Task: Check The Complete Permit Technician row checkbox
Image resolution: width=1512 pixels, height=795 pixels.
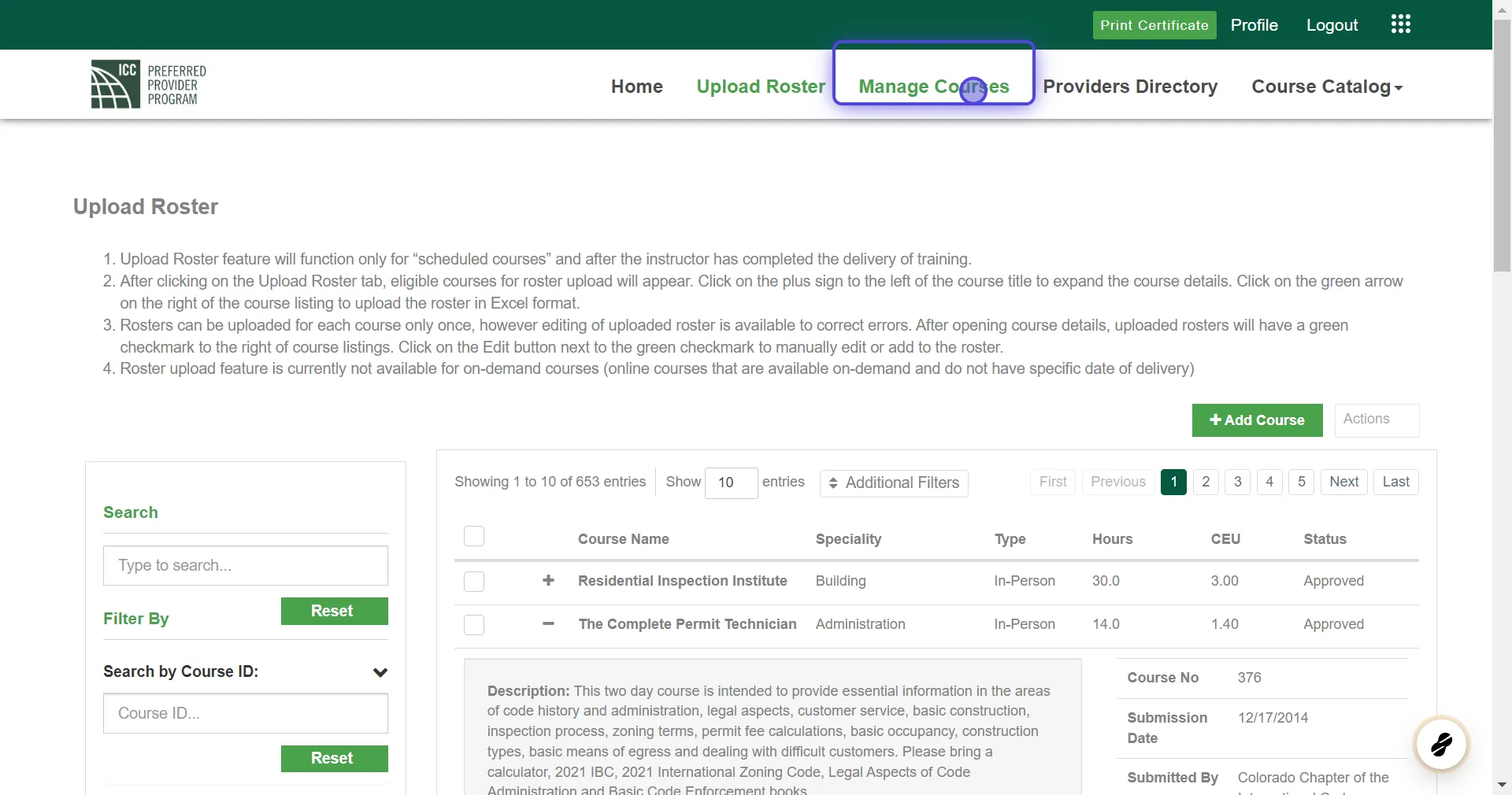Action: coord(474,623)
